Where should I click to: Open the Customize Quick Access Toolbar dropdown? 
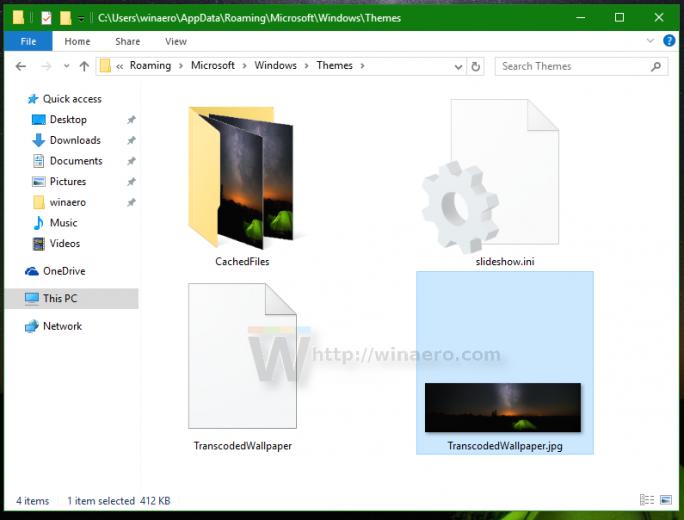81,18
